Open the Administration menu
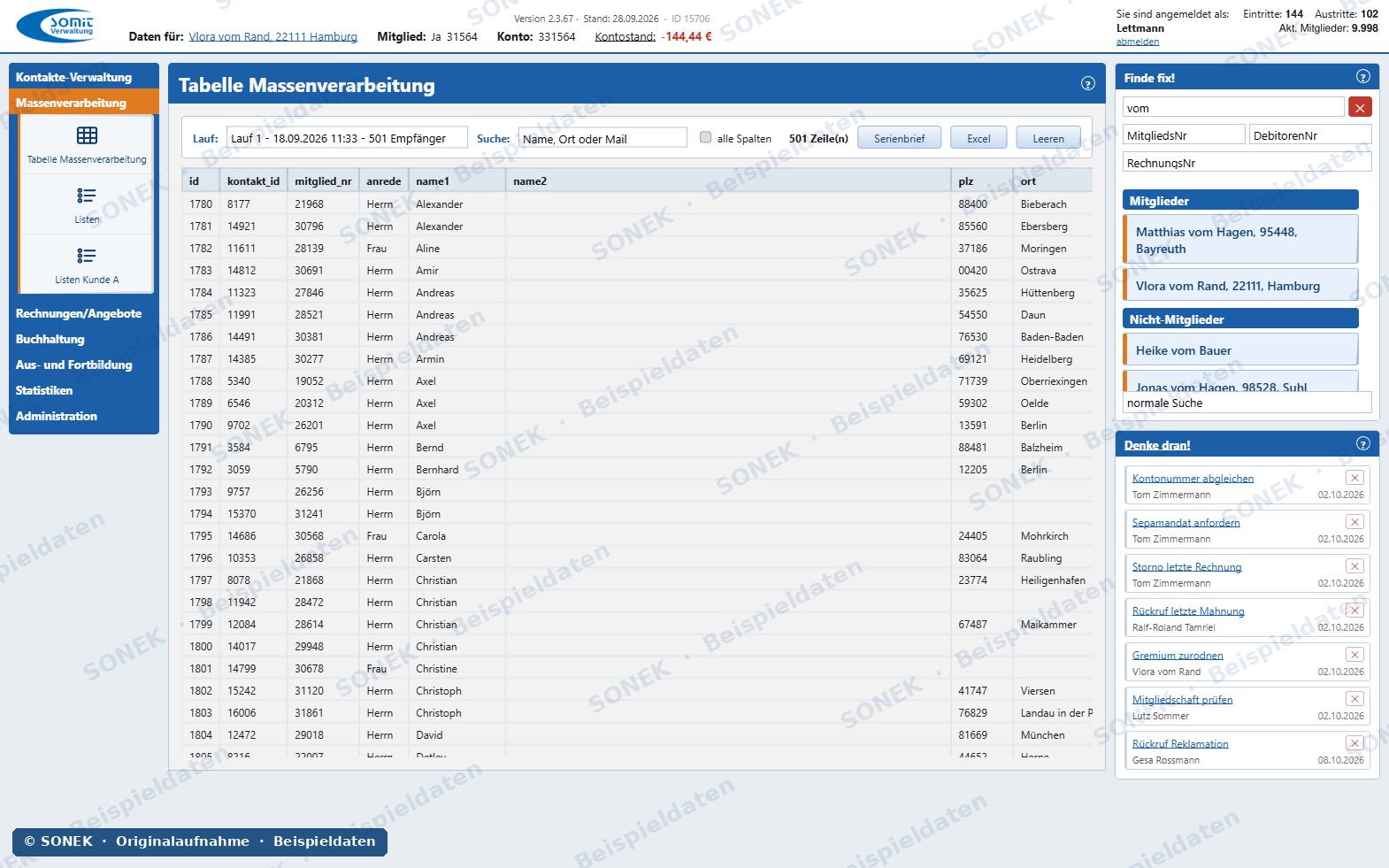The height and width of the screenshot is (868, 1389). coord(84,416)
